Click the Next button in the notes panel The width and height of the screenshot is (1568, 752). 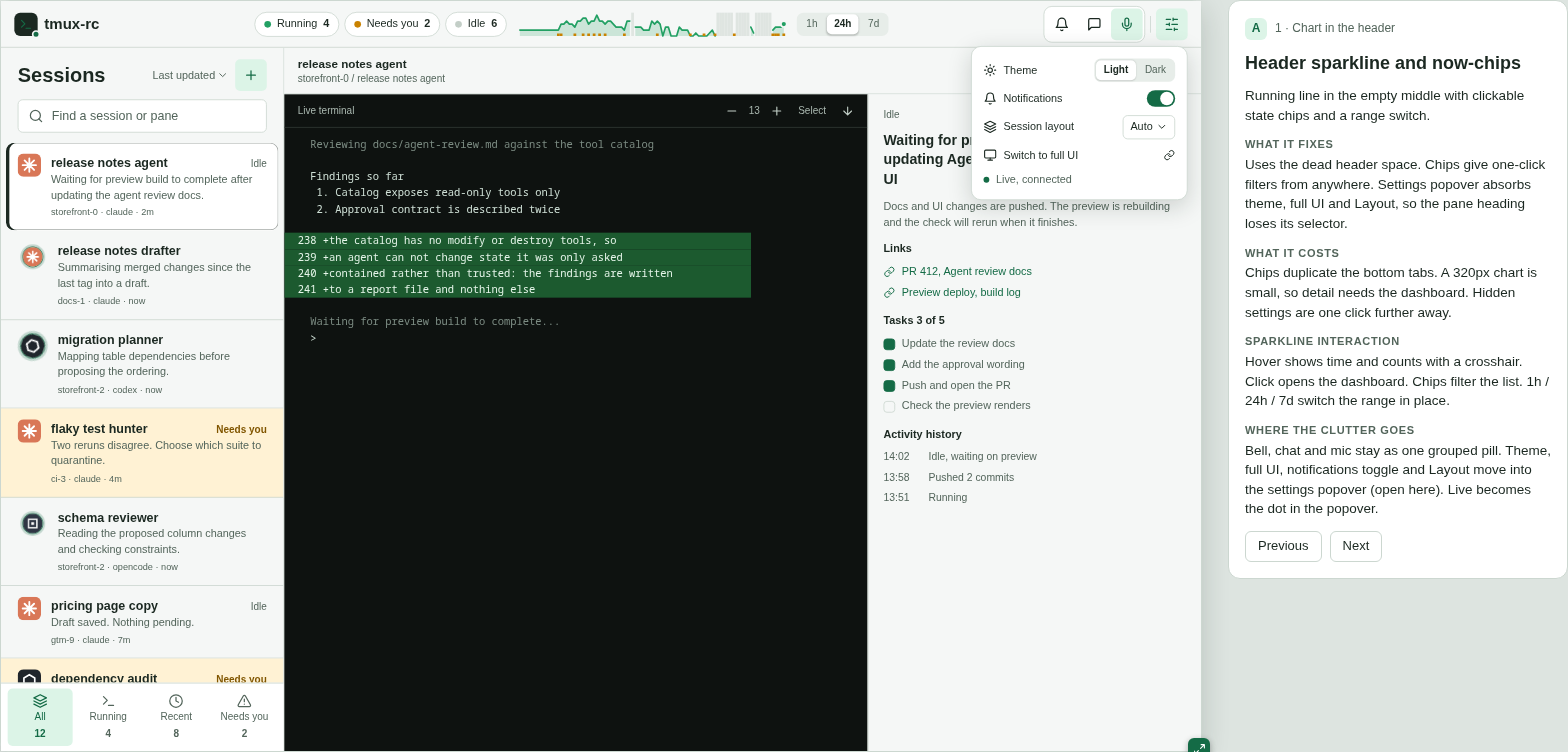tap(1356, 546)
